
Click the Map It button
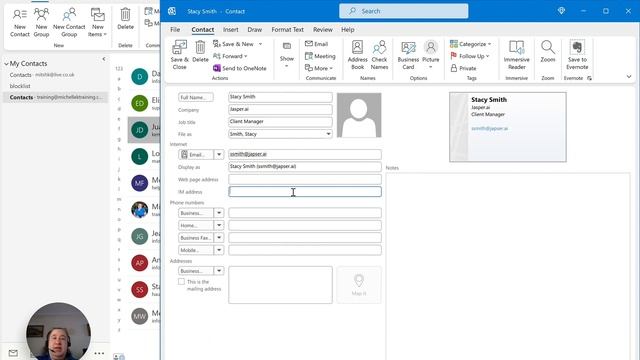click(359, 285)
